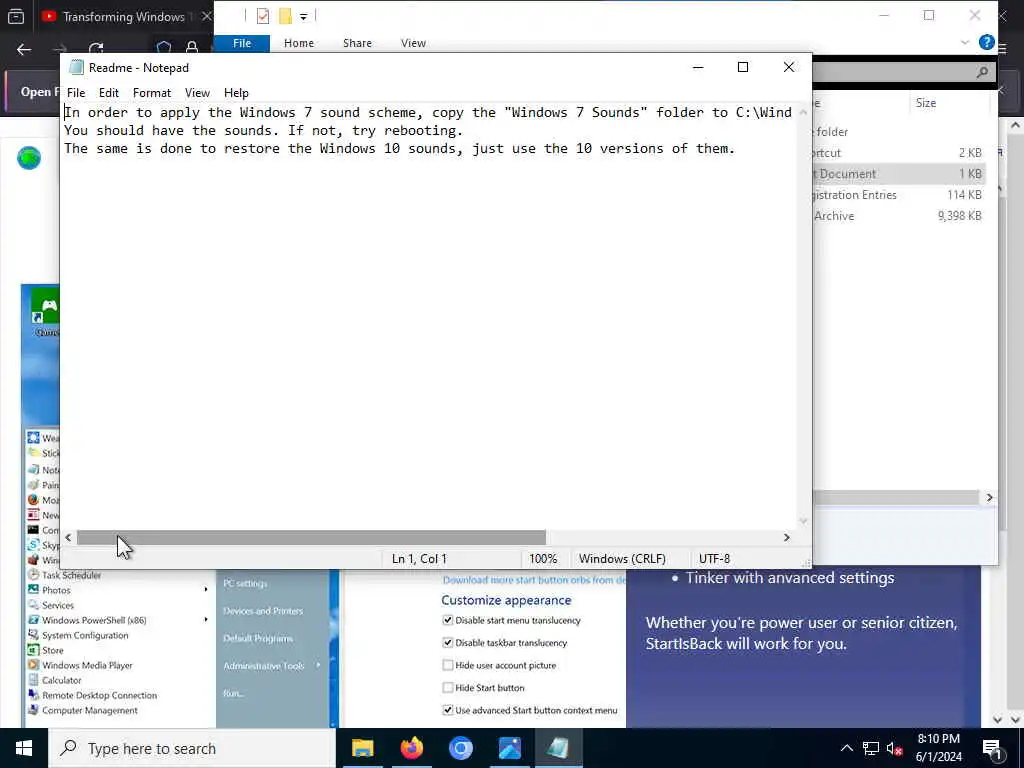Click the right arrow of File Explorer's horizontal scrollbar

pyautogui.click(x=989, y=498)
